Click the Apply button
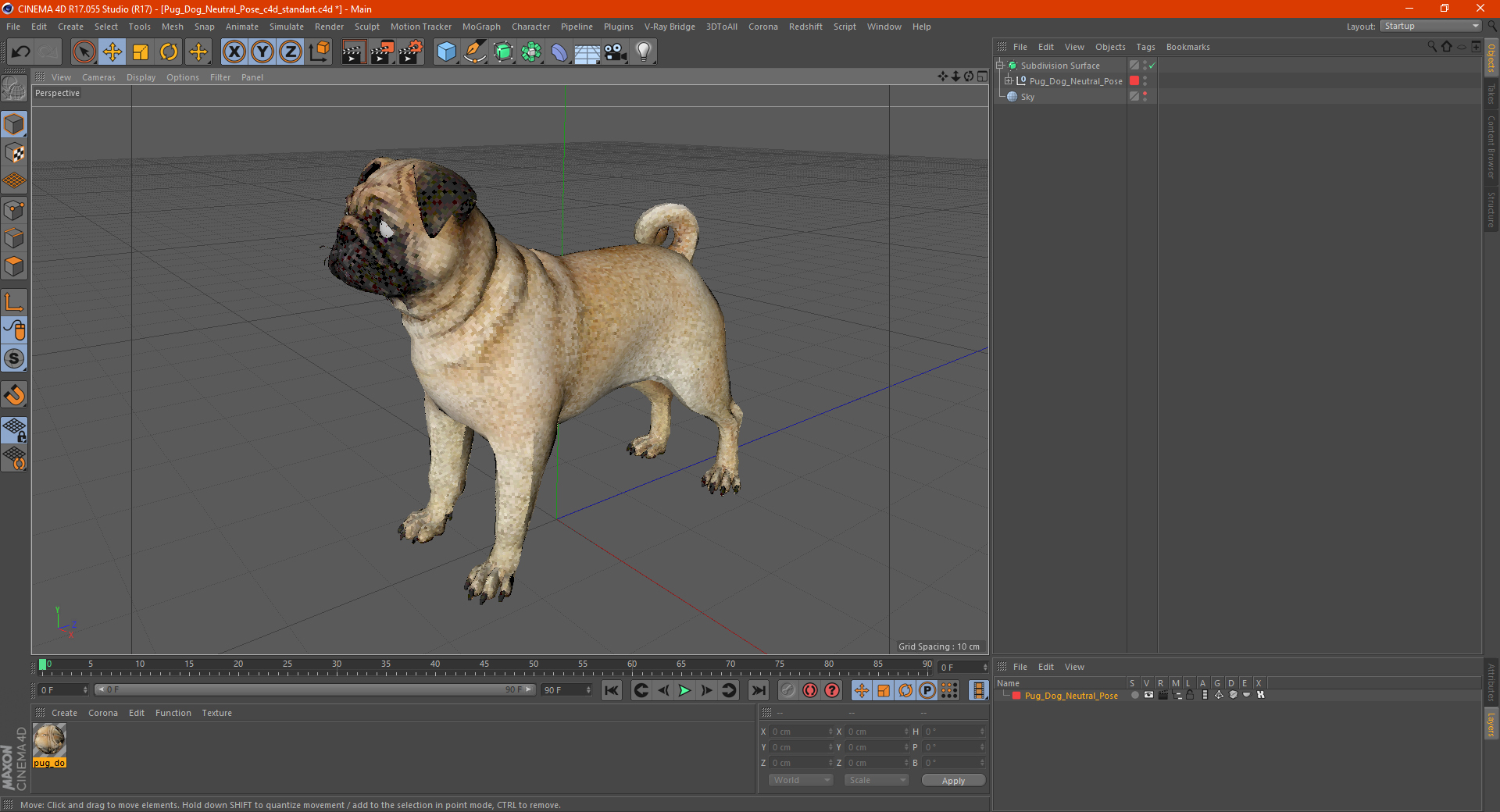This screenshot has height=812, width=1500. [953, 780]
